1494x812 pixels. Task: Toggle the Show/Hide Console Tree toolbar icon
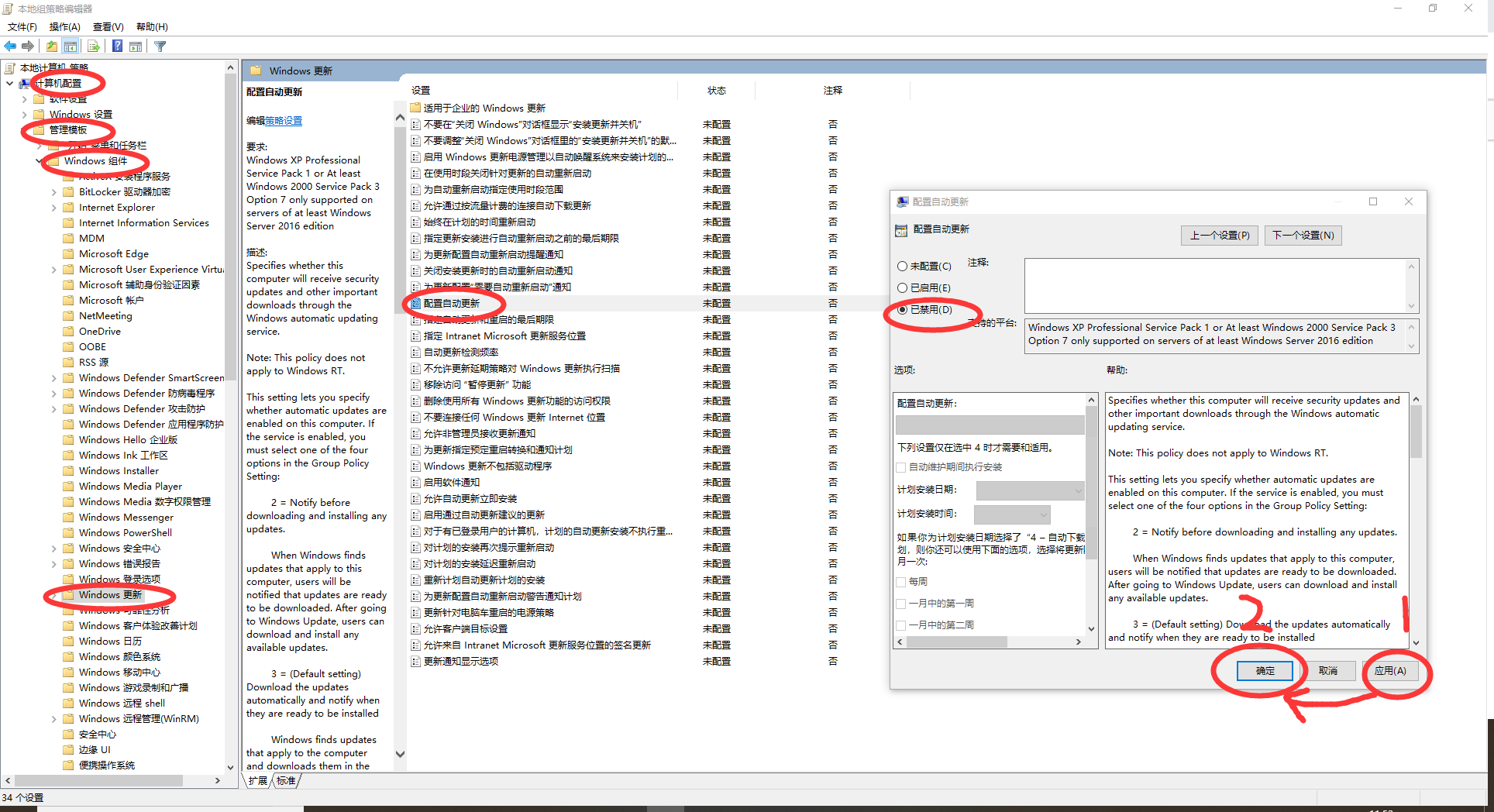click(71, 46)
